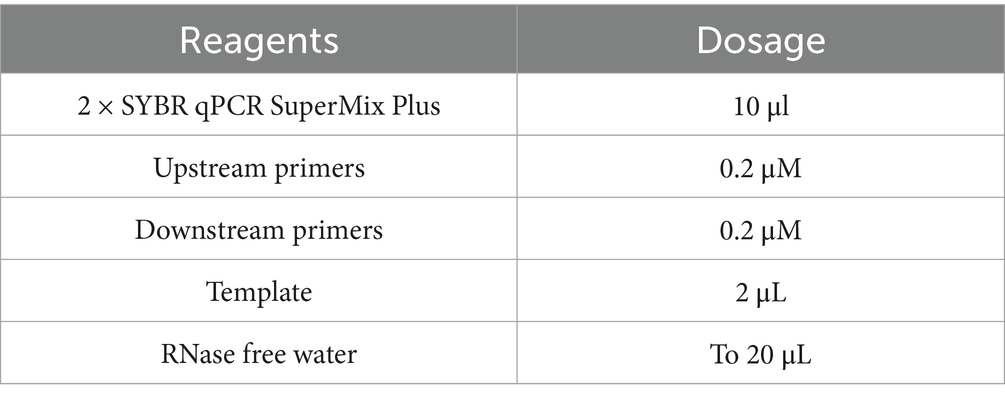This screenshot has width=1005, height=402.
Task: Click the Downstream primers 0.2 μM dosage
Action: coord(760,231)
